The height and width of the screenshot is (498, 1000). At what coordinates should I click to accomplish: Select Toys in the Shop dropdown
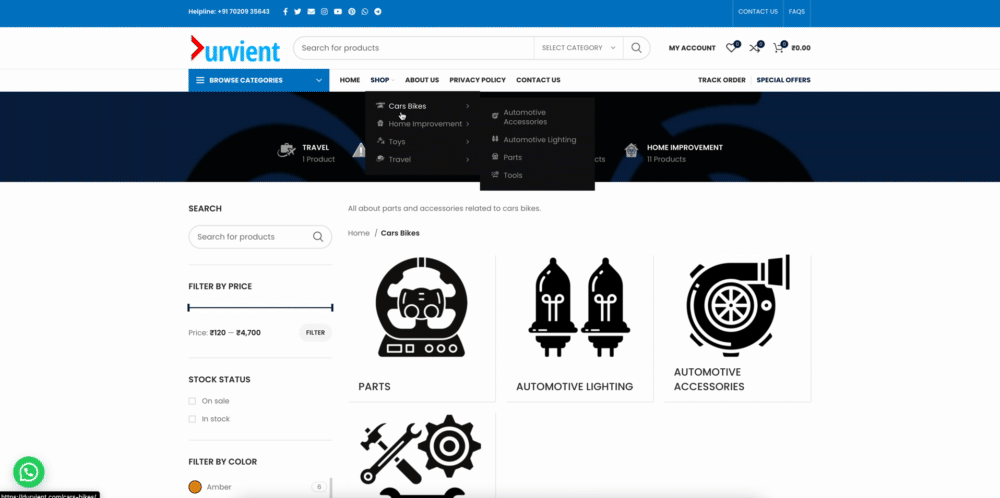pos(397,142)
